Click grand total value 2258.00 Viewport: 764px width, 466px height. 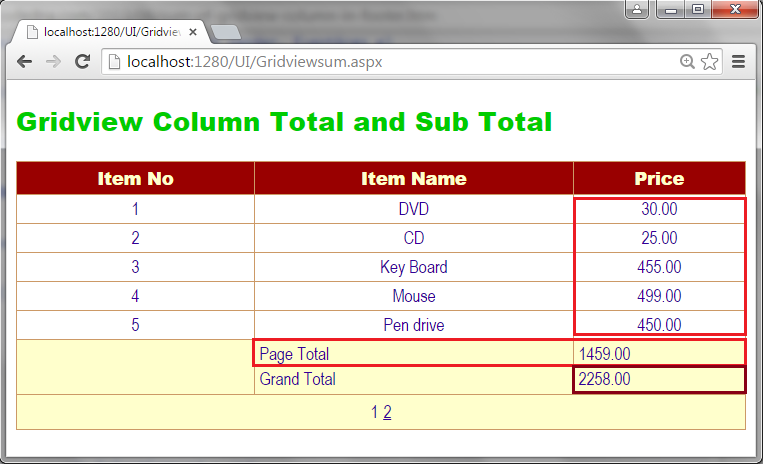(605, 379)
